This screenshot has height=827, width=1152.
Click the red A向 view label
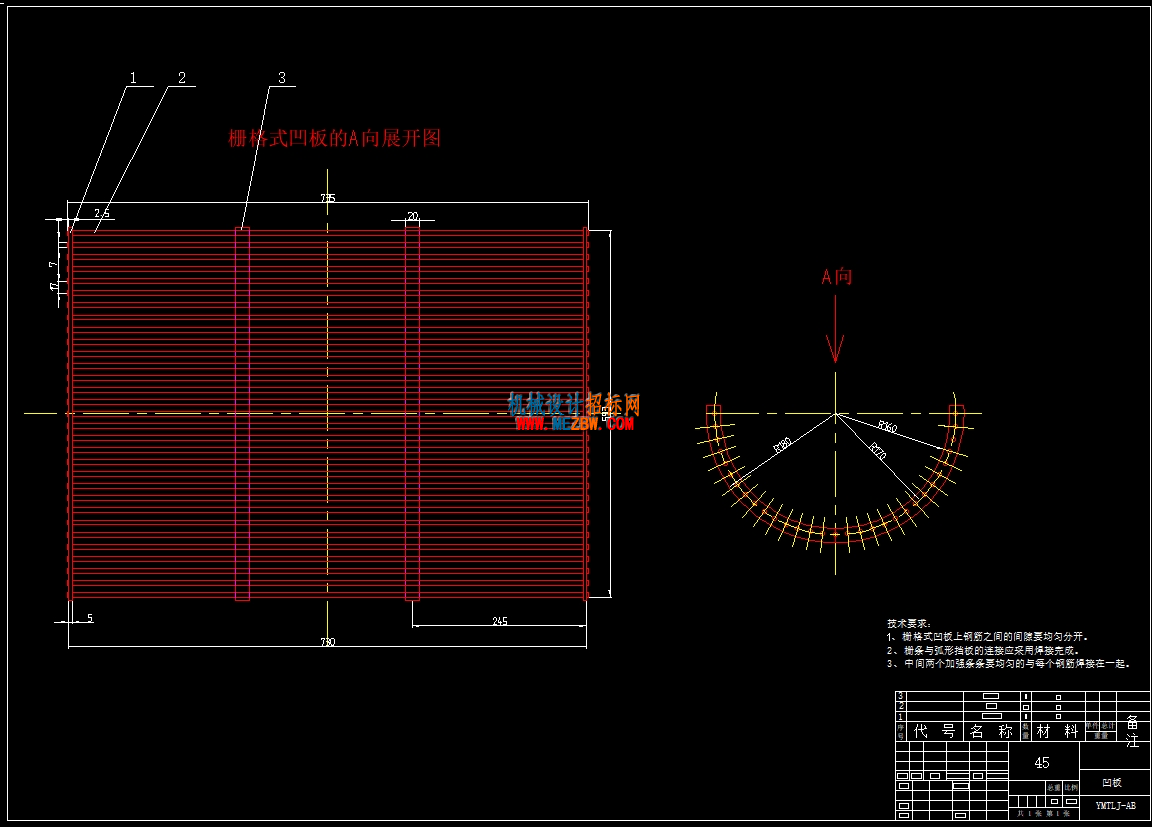click(836, 277)
